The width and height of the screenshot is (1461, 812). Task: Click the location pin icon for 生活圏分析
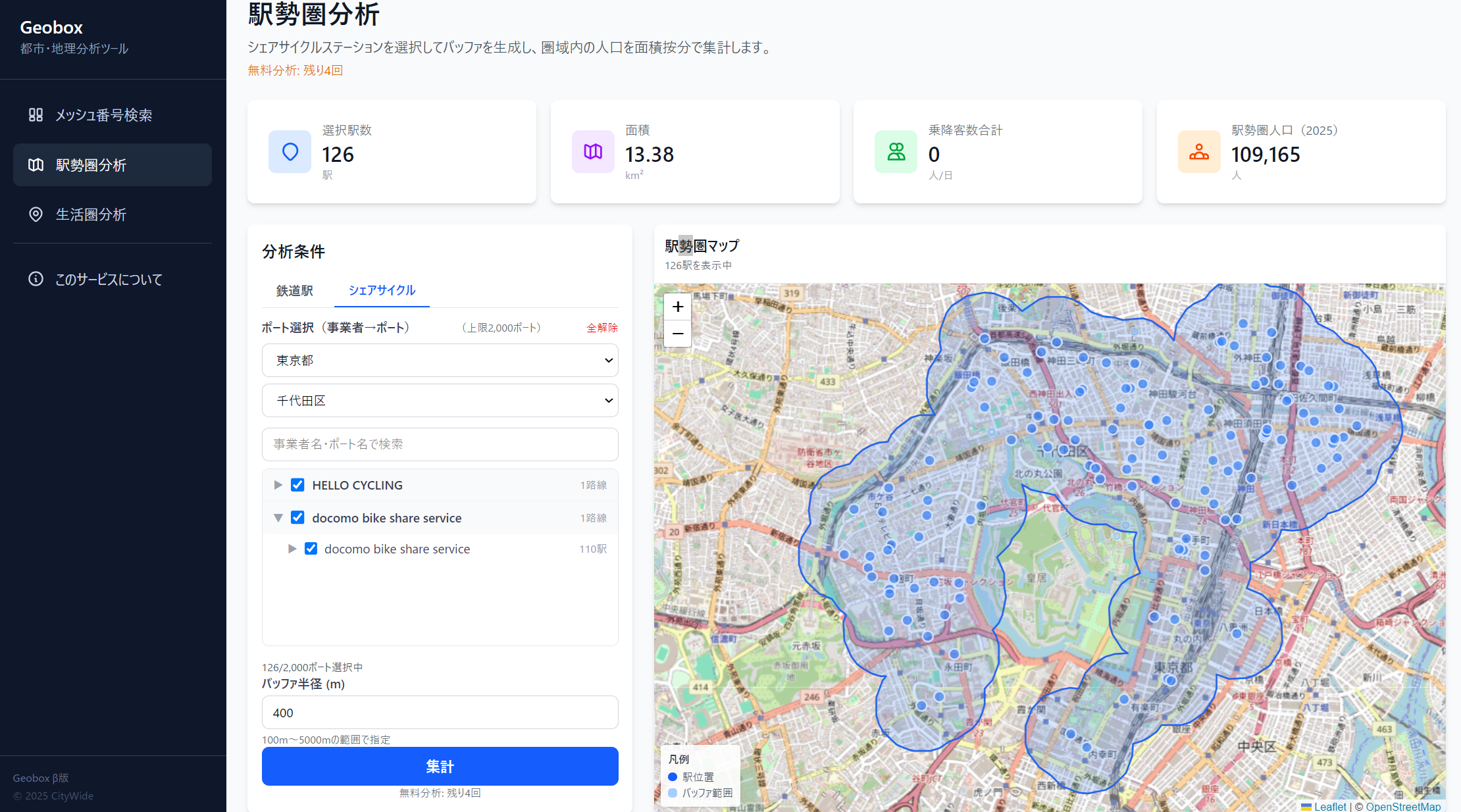36,215
